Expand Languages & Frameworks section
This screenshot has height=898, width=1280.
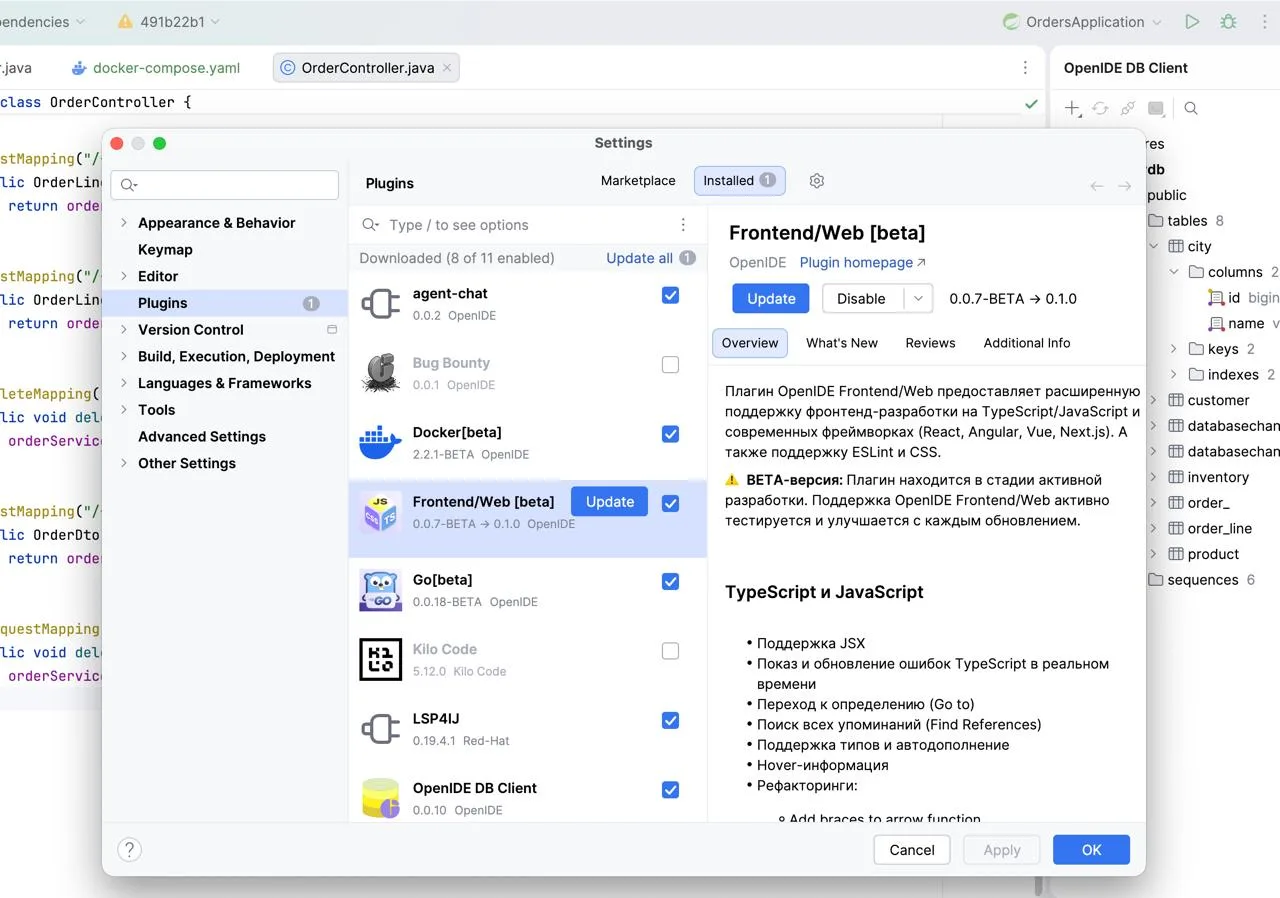(124, 383)
